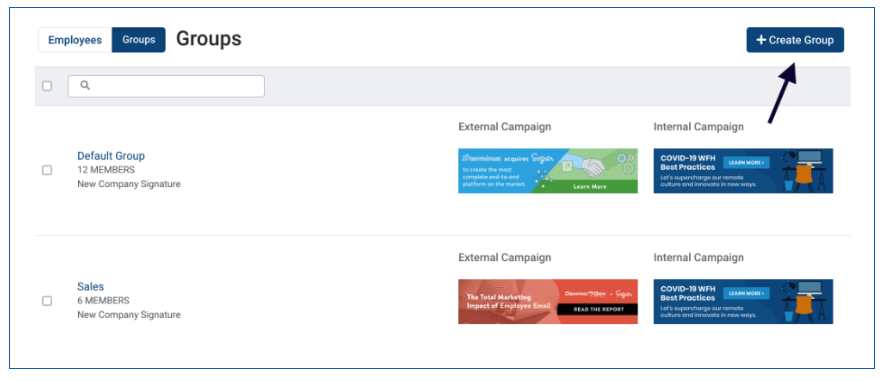
Task: Check the Sales group checkbox
Action: click(x=47, y=301)
